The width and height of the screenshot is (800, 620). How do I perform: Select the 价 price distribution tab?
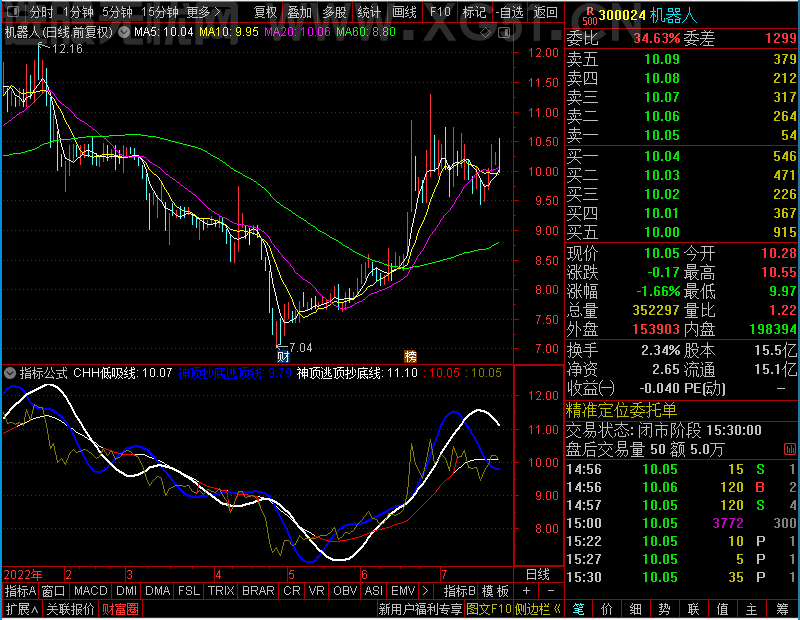tap(607, 609)
